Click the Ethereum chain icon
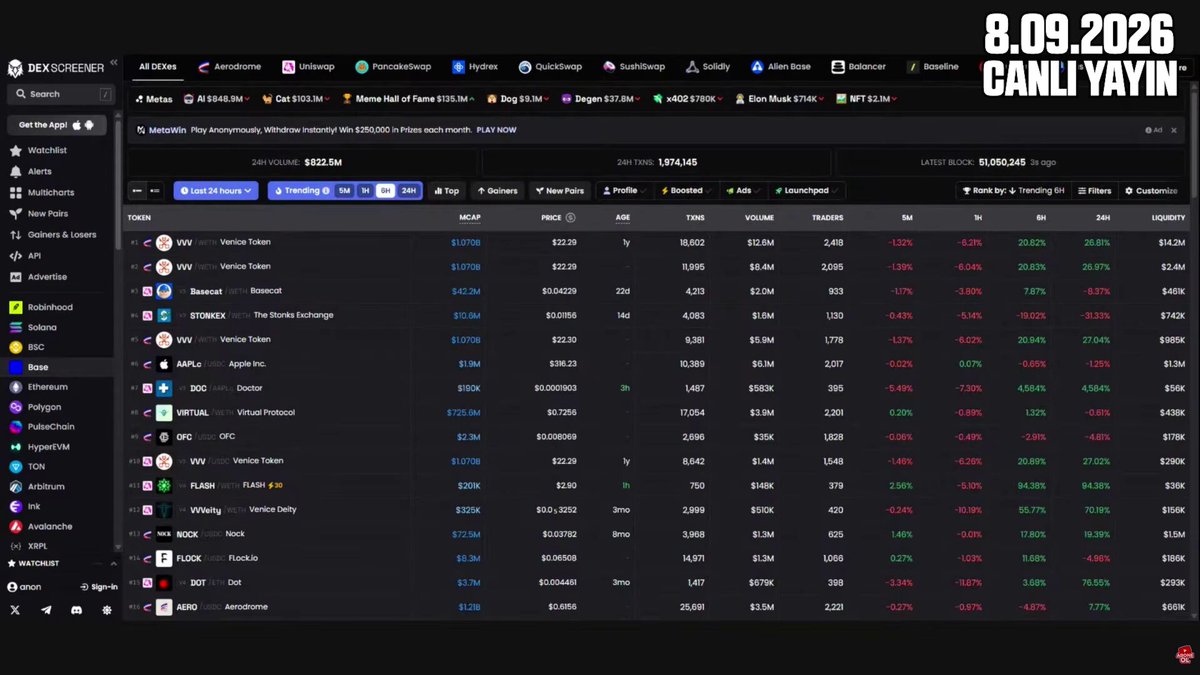The image size is (1200, 675). [x=15, y=387]
